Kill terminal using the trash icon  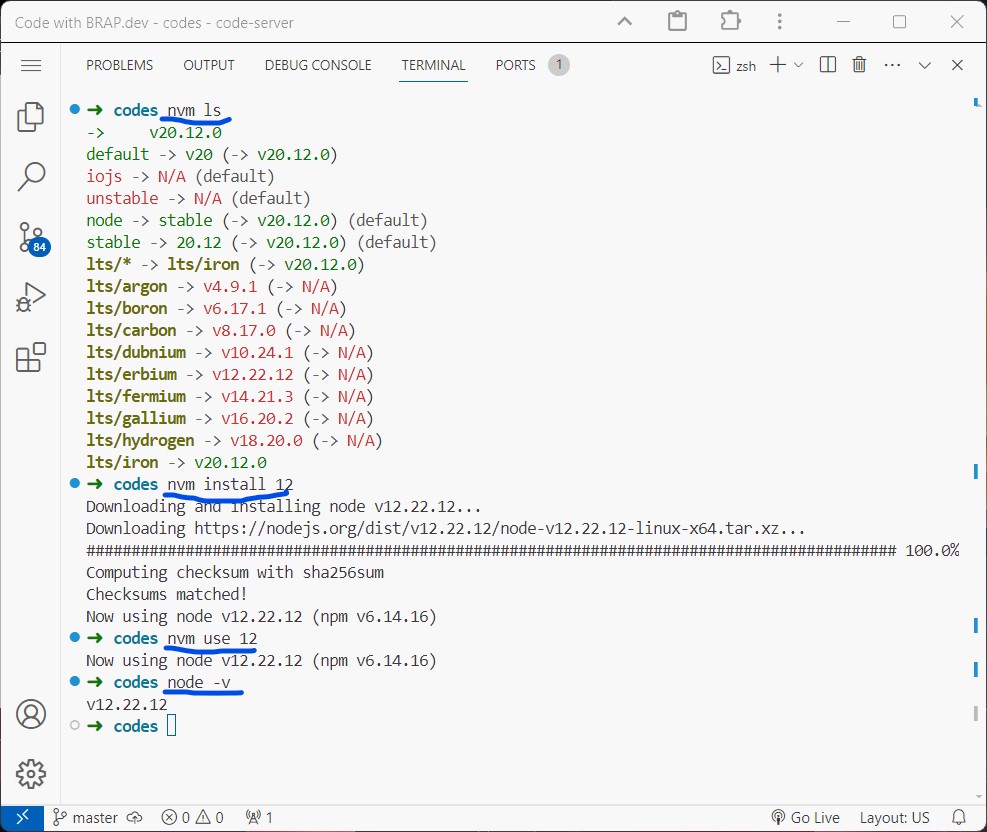point(859,65)
